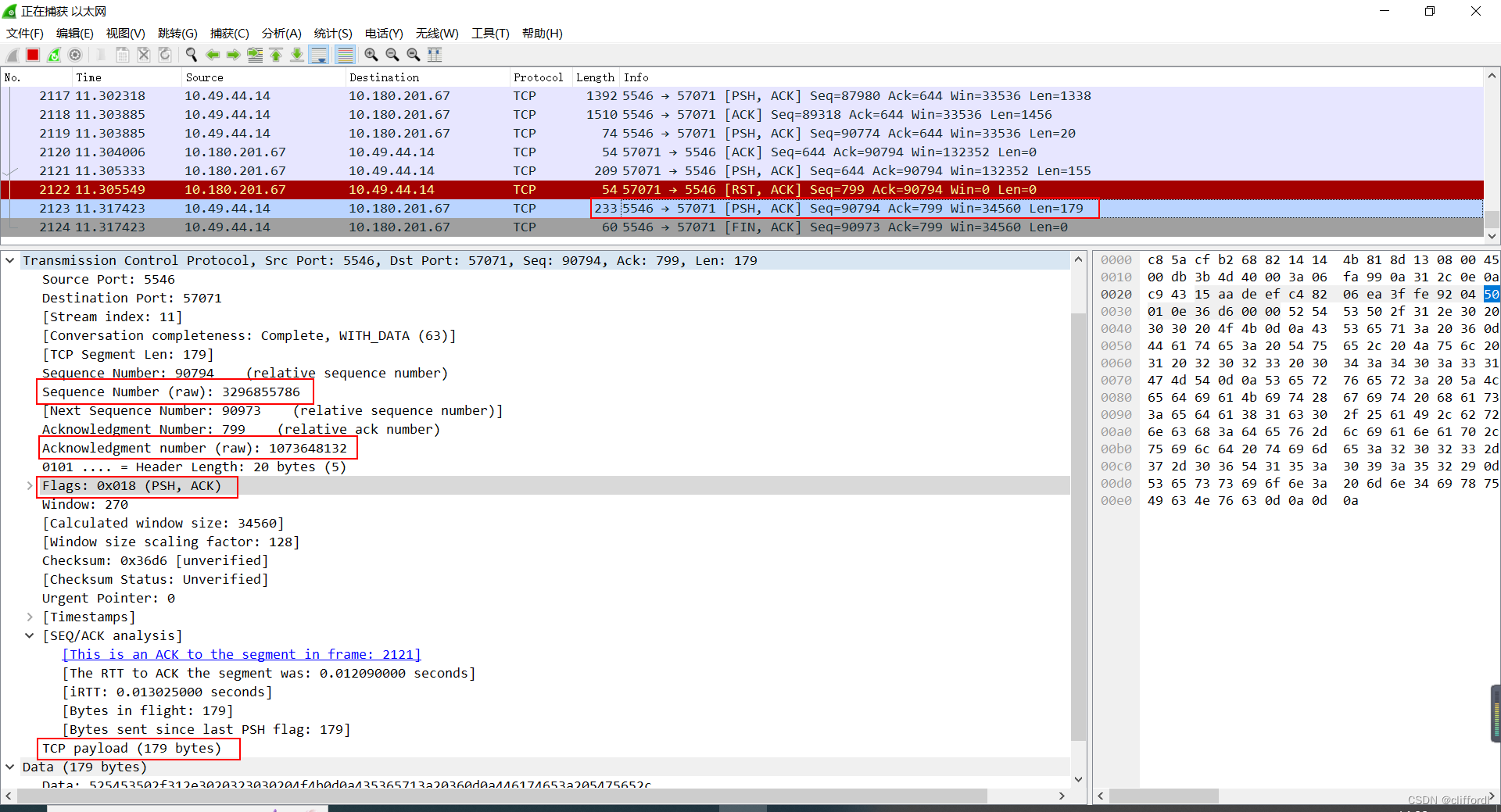Viewport: 1501px width, 812px height.
Task: Select Checksum: 0x36d6 [unverified] field
Action: point(155,560)
